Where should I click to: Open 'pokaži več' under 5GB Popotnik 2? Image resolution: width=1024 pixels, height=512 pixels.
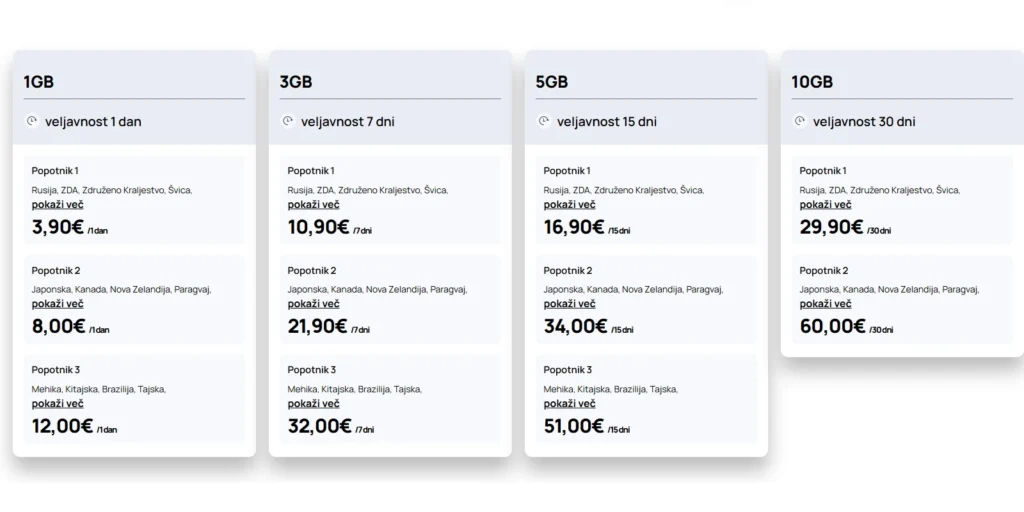570,304
